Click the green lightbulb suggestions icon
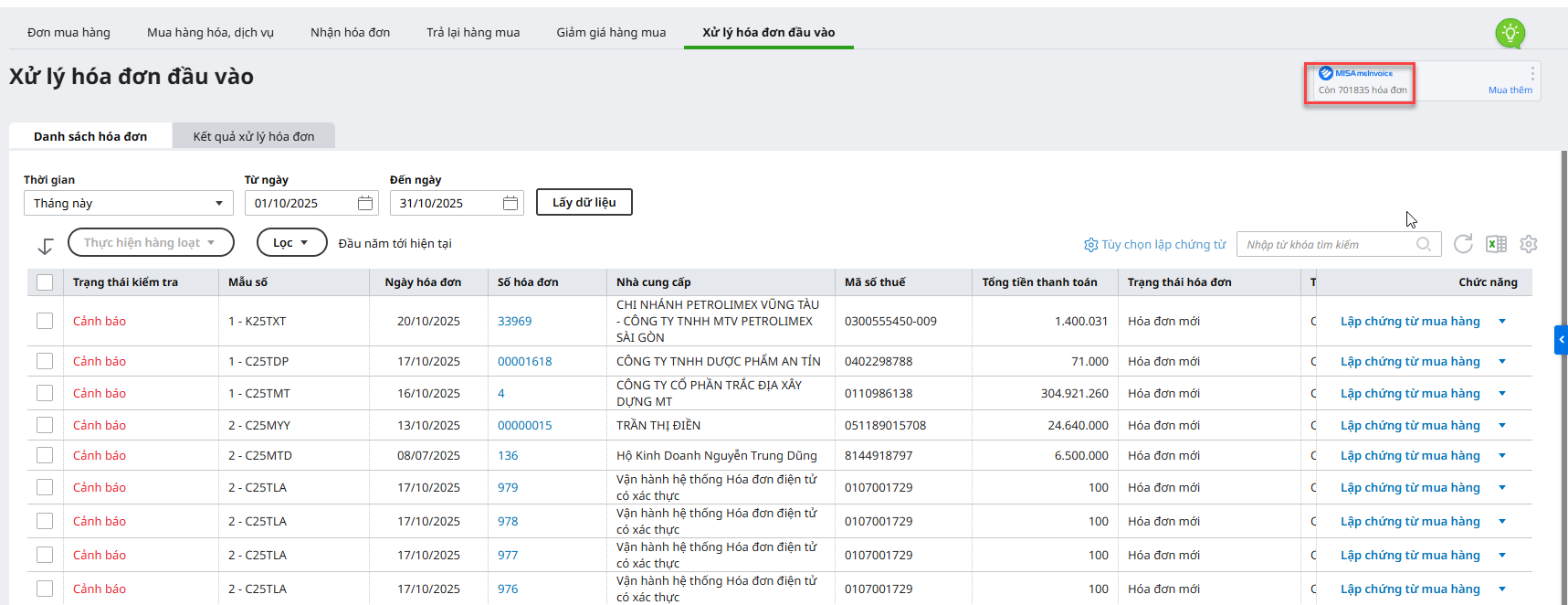1568x605 pixels. [x=1510, y=34]
